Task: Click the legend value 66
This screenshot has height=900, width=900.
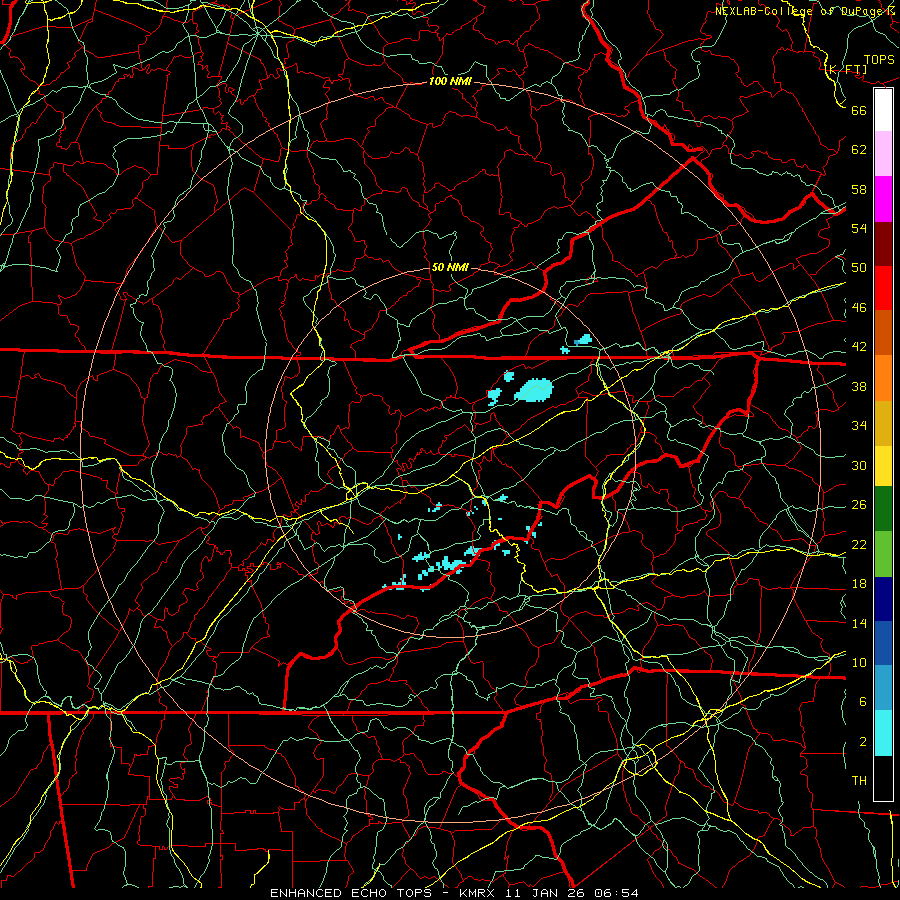Action: tap(859, 110)
